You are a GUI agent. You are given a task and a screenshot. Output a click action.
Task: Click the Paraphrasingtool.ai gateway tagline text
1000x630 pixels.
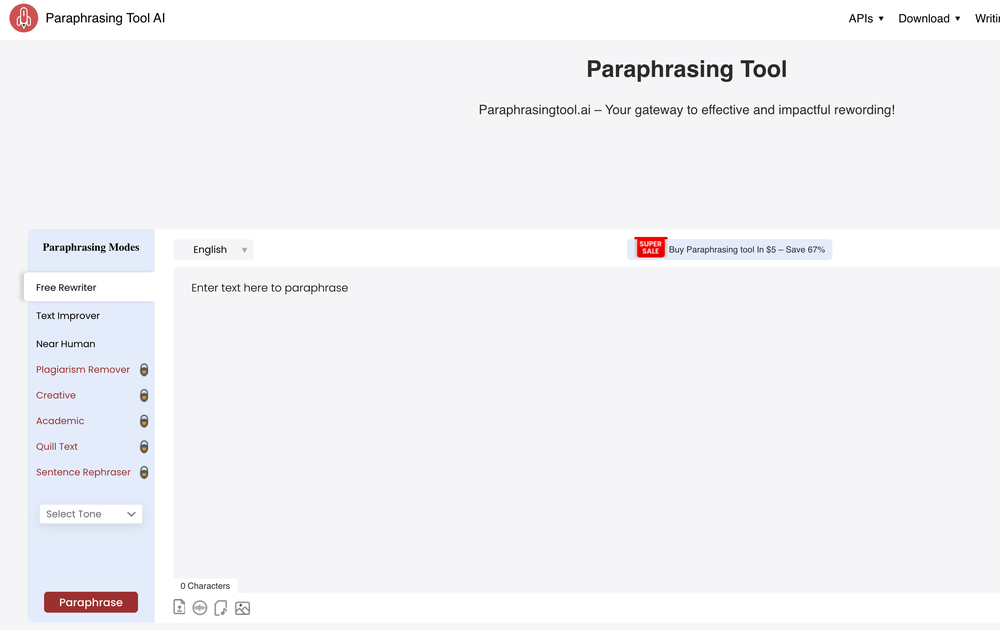(x=687, y=110)
